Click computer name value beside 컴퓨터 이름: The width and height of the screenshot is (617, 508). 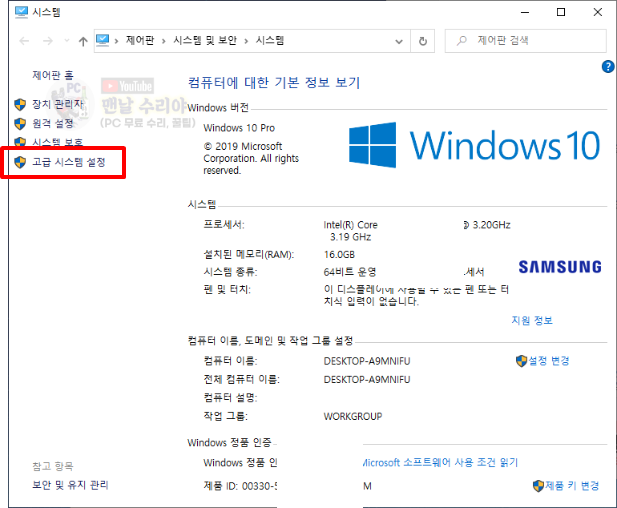click(367, 361)
